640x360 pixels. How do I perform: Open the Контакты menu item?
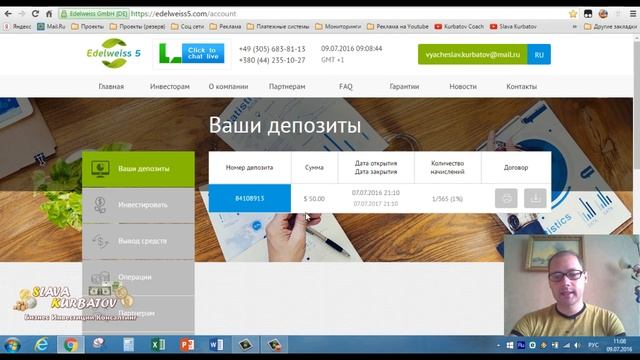521,87
